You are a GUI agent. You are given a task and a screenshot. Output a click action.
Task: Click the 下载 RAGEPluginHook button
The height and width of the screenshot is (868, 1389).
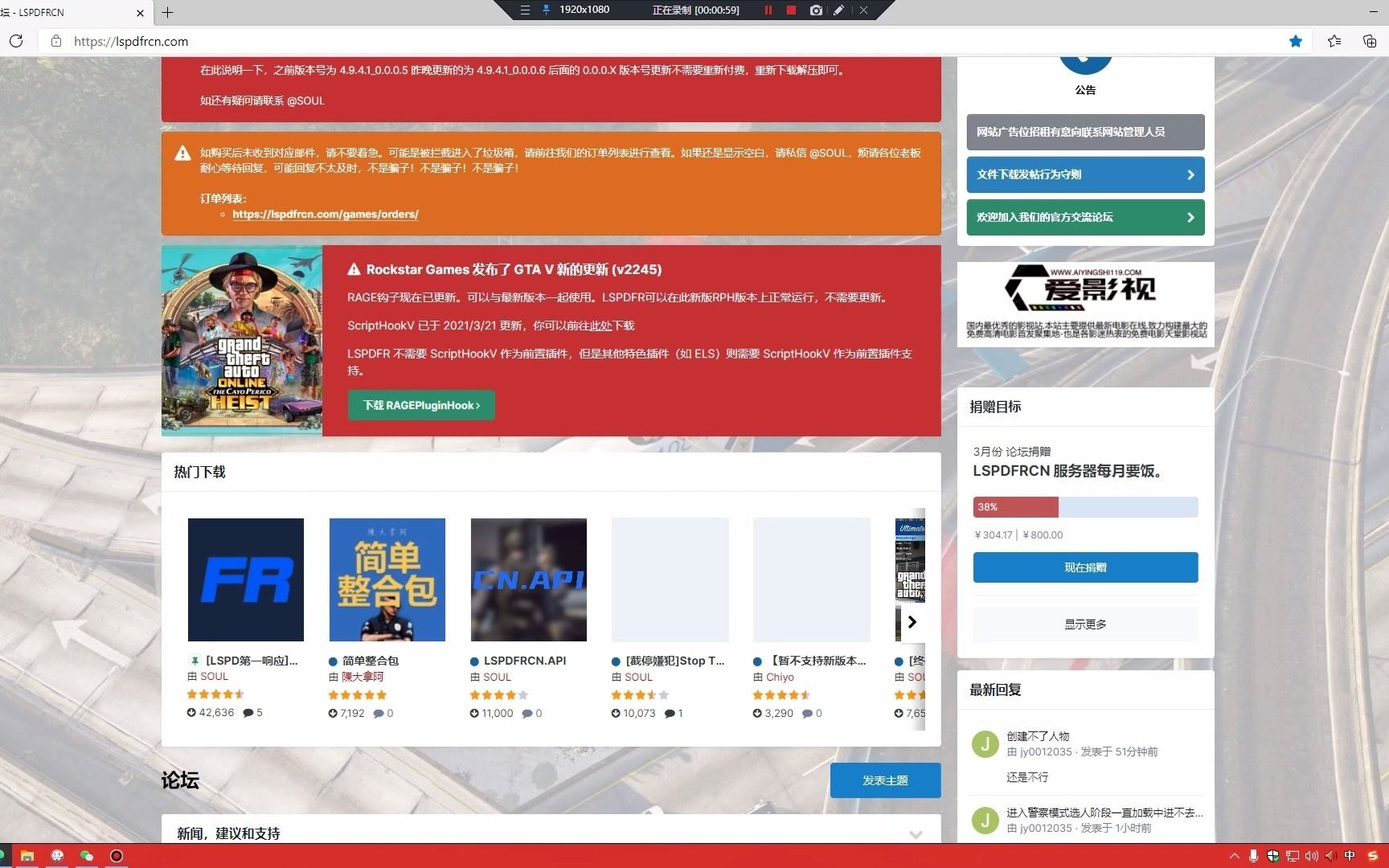click(421, 405)
